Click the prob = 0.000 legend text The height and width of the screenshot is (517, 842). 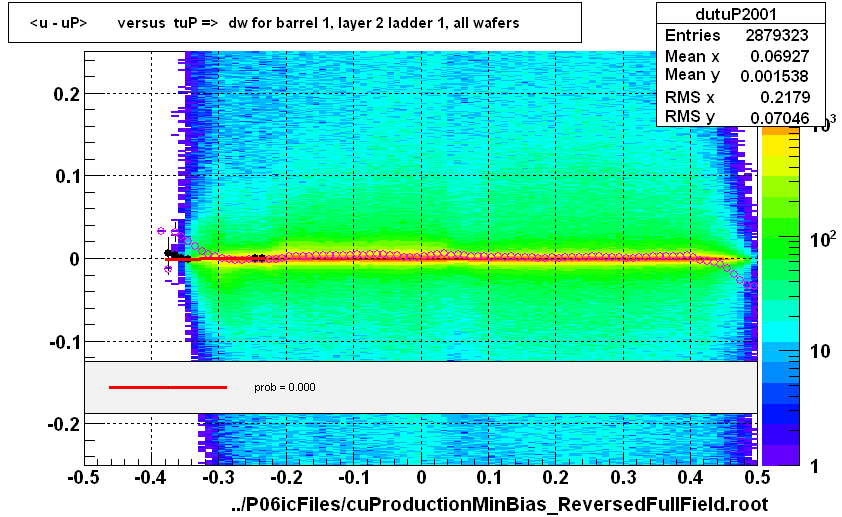[x=285, y=387]
